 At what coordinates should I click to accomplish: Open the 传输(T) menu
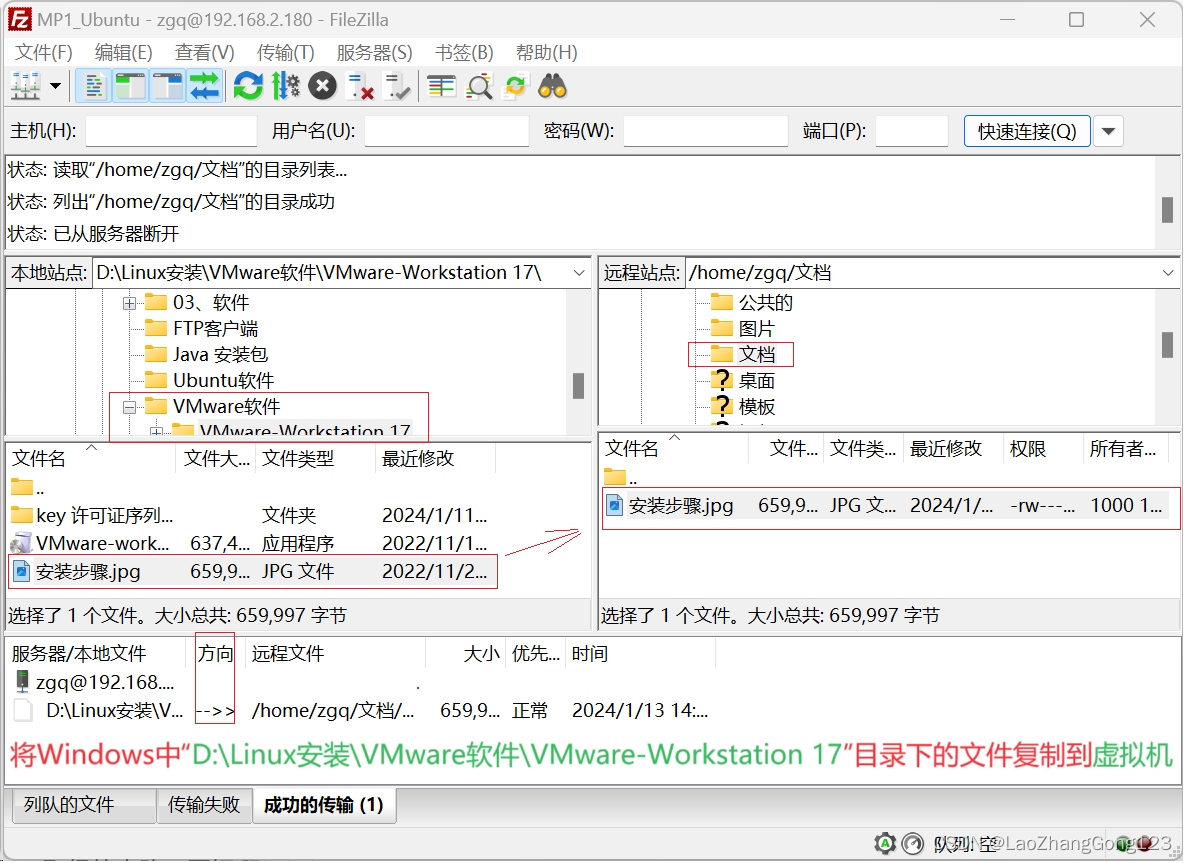click(x=285, y=52)
